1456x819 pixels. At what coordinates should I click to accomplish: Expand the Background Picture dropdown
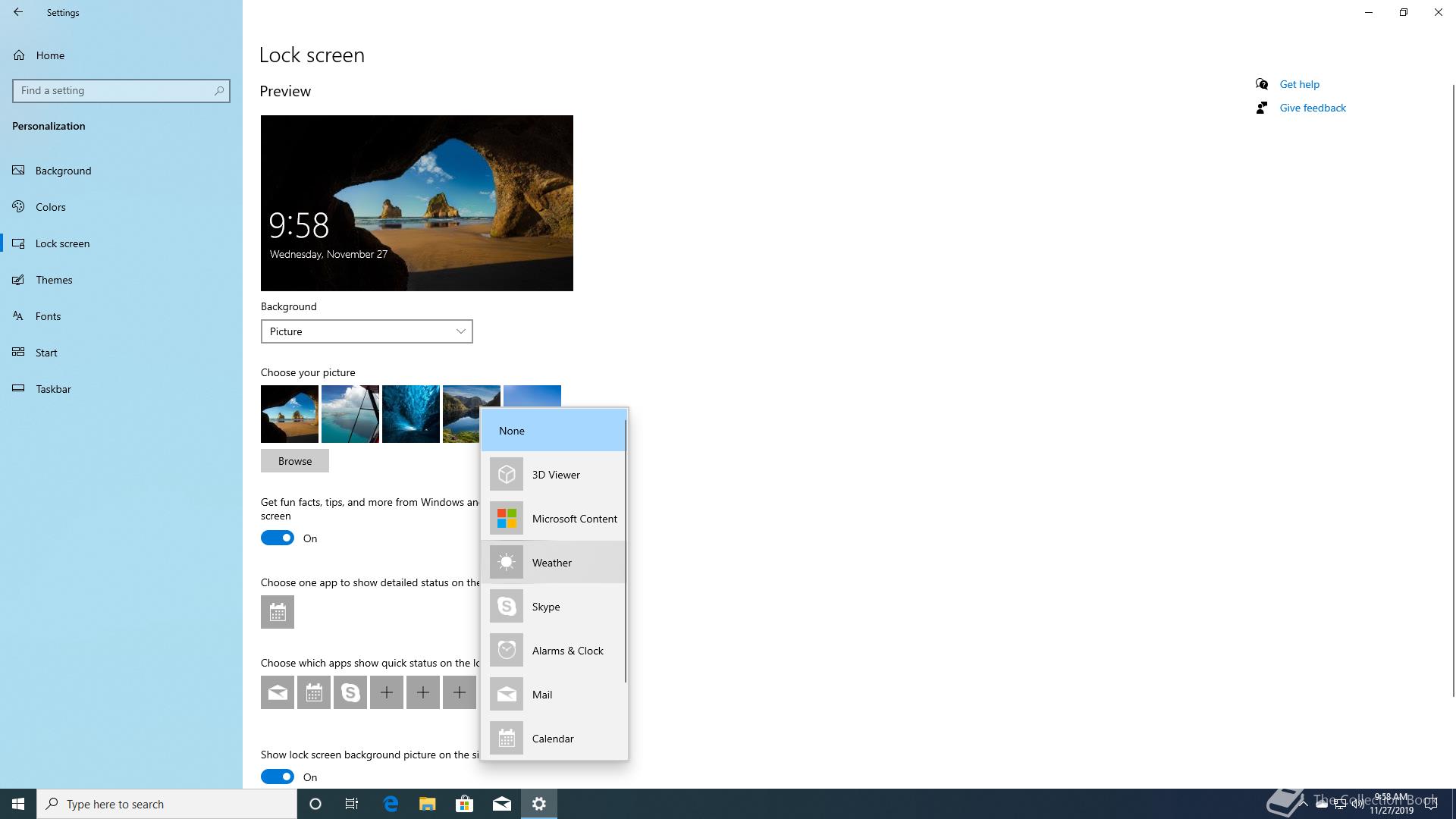[367, 331]
